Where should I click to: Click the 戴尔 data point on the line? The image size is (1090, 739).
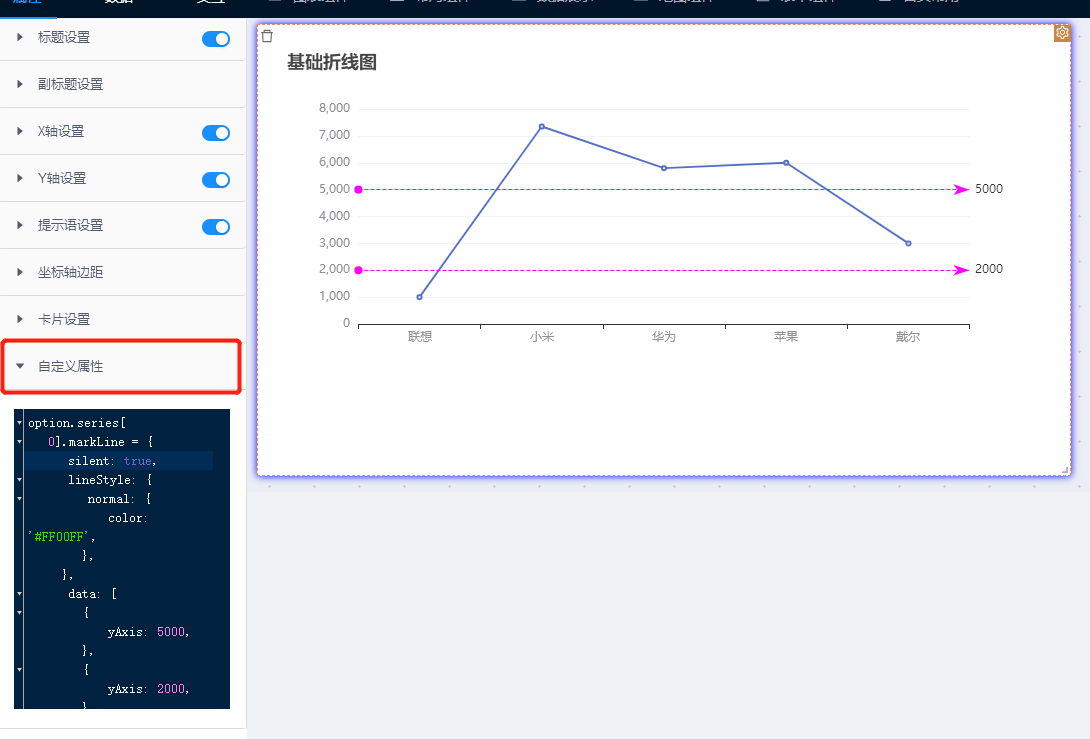coord(909,243)
